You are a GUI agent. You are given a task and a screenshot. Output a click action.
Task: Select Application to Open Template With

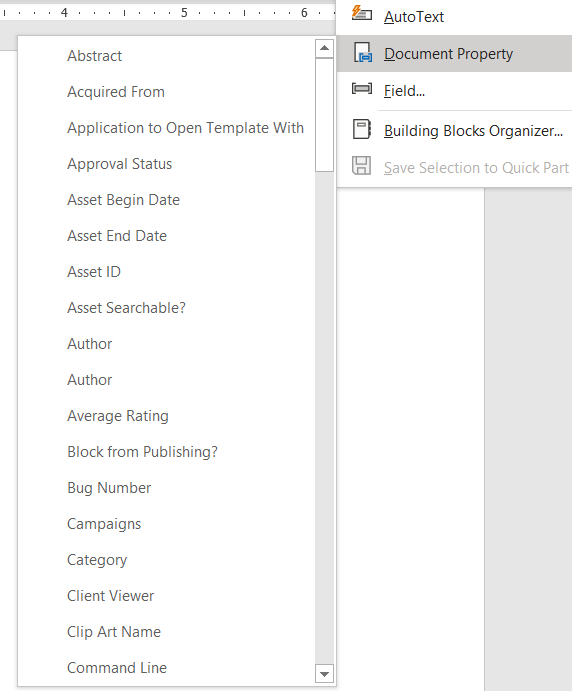pos(167,128)
